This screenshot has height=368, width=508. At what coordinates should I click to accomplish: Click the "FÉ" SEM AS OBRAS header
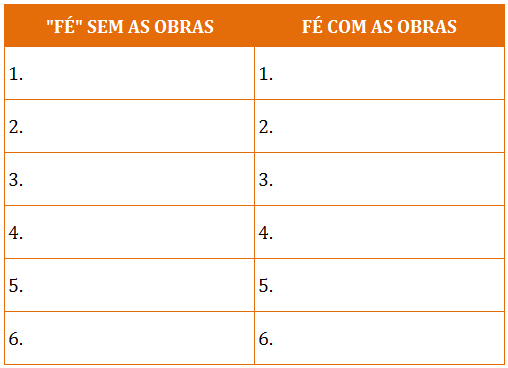pos(130,27)
